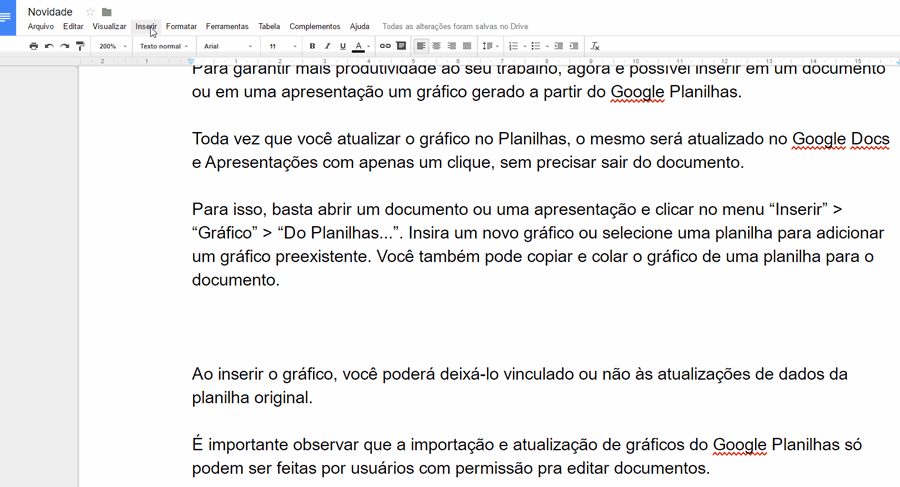
Task: Click the undo icon
Action: click(x=49, y=46)
